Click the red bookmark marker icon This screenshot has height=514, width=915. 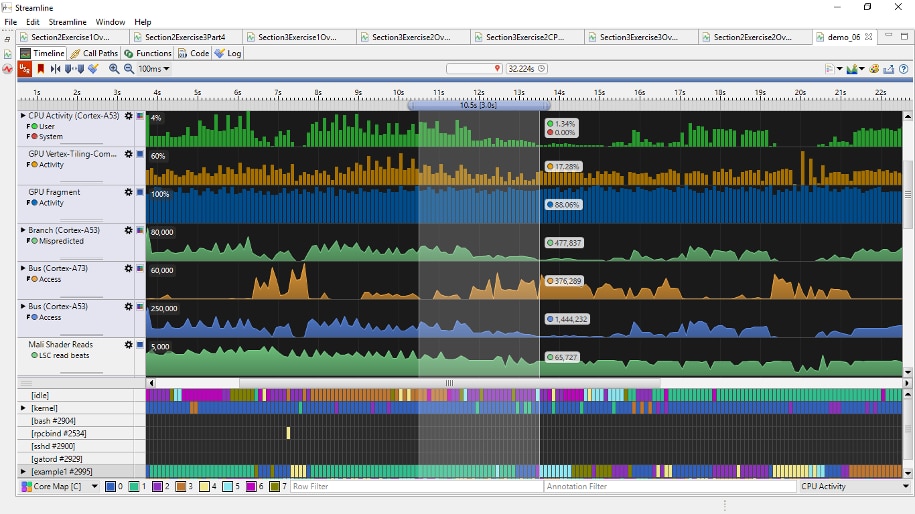[41, 69]
